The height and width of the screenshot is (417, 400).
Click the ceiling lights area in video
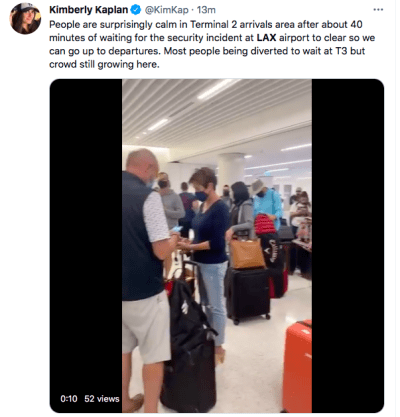pyautogui.click(x=217, y=108)
